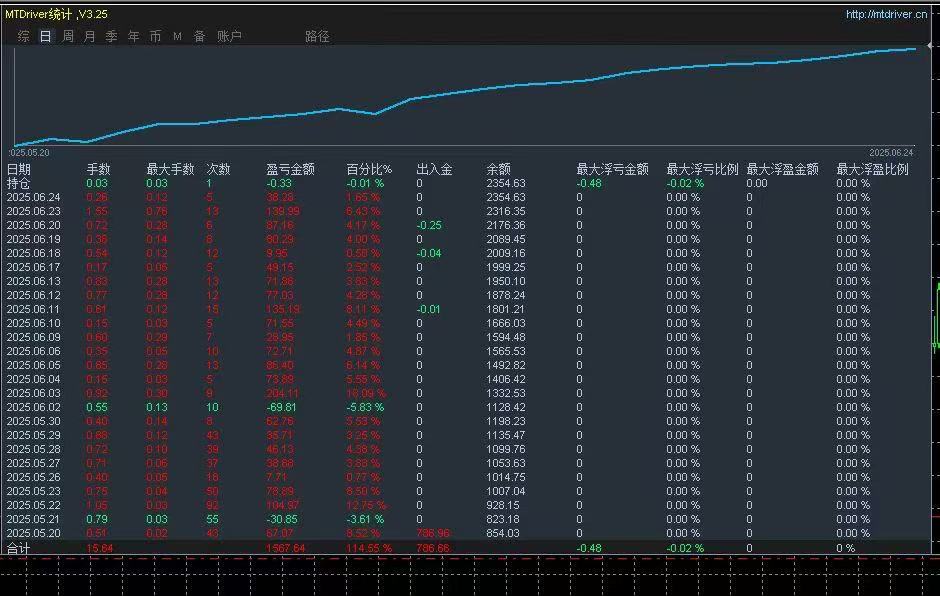Image resolution: width=940 pixels, height=596 pixels.
Task: Click the -30.85 loss amount
Action: click(x=281, y=519)
